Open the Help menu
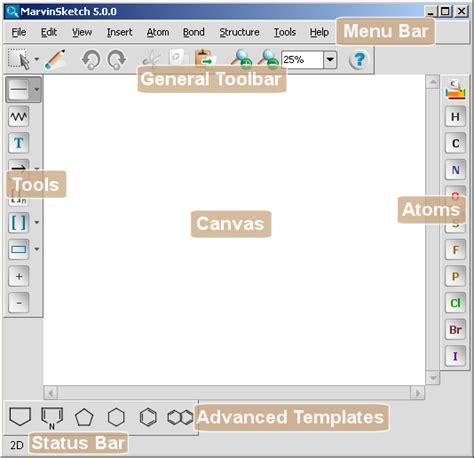 click(319, 32)
